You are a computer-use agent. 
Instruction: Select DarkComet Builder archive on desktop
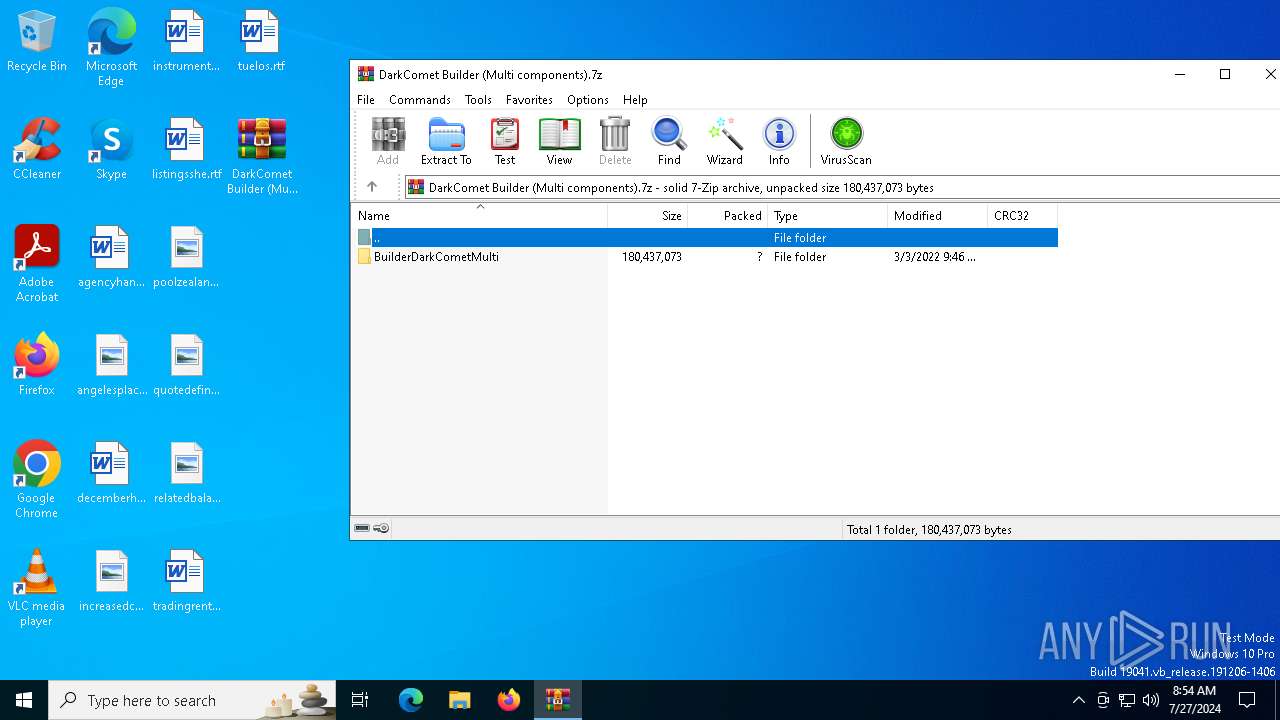262,156
